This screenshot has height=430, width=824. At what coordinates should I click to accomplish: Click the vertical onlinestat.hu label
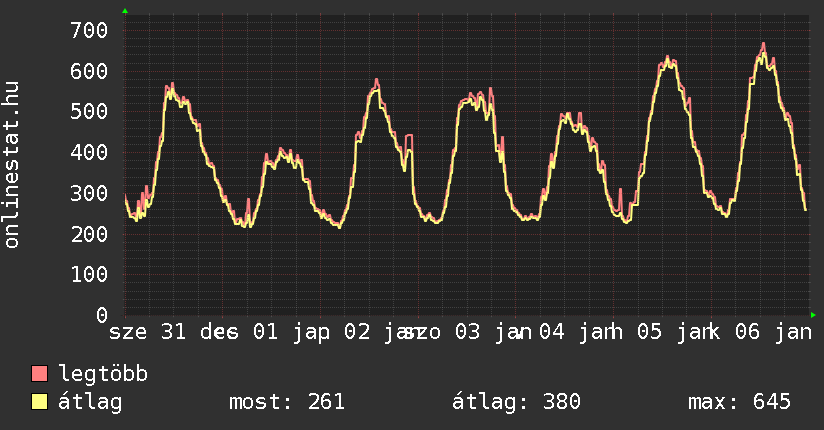(13, 166)
